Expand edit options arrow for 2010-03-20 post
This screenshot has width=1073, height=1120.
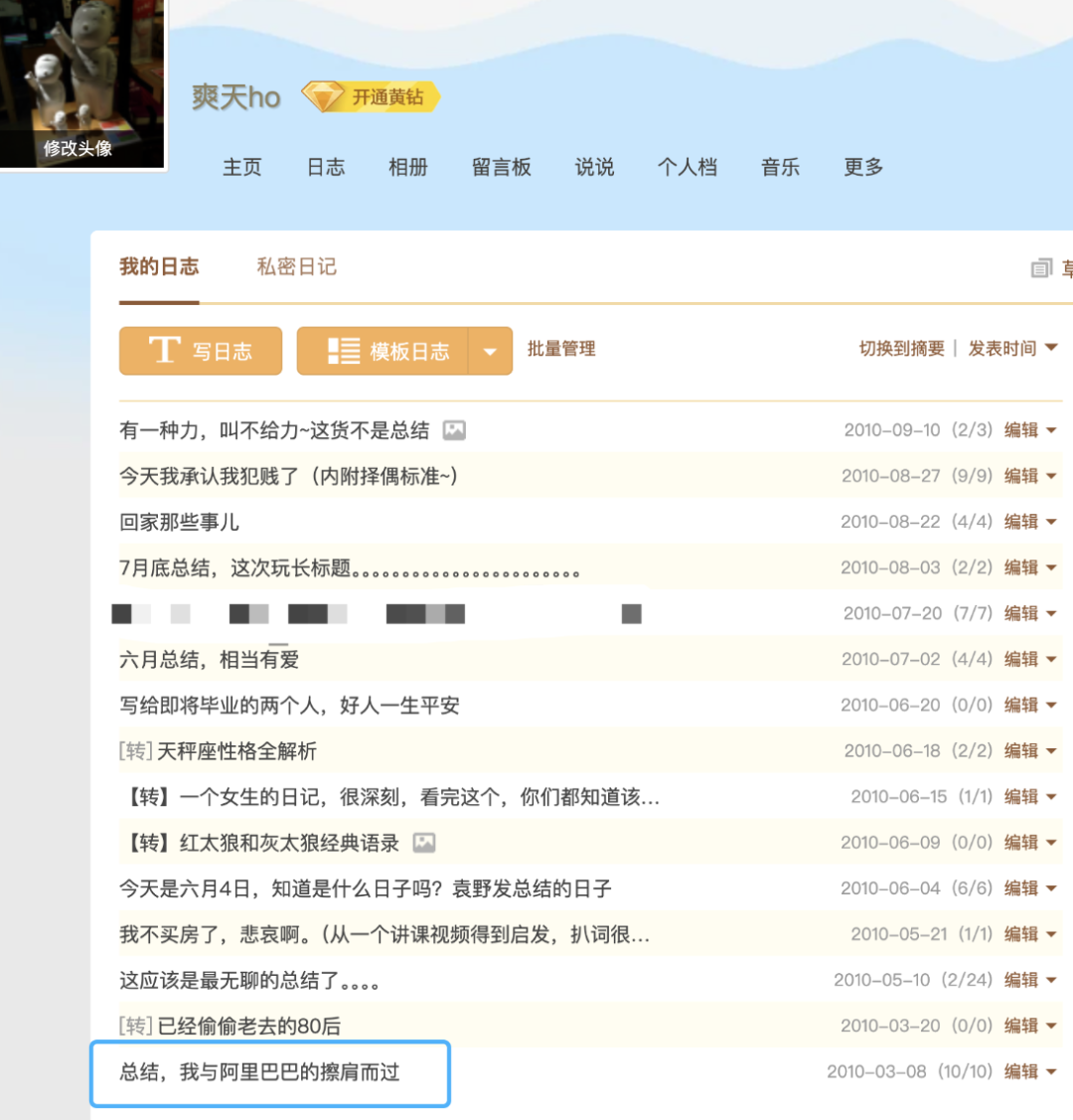click(1051, 1025)
